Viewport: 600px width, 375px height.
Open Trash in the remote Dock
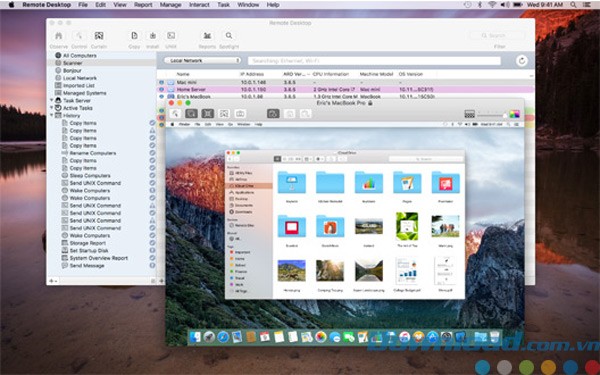[x=495, y=337]
